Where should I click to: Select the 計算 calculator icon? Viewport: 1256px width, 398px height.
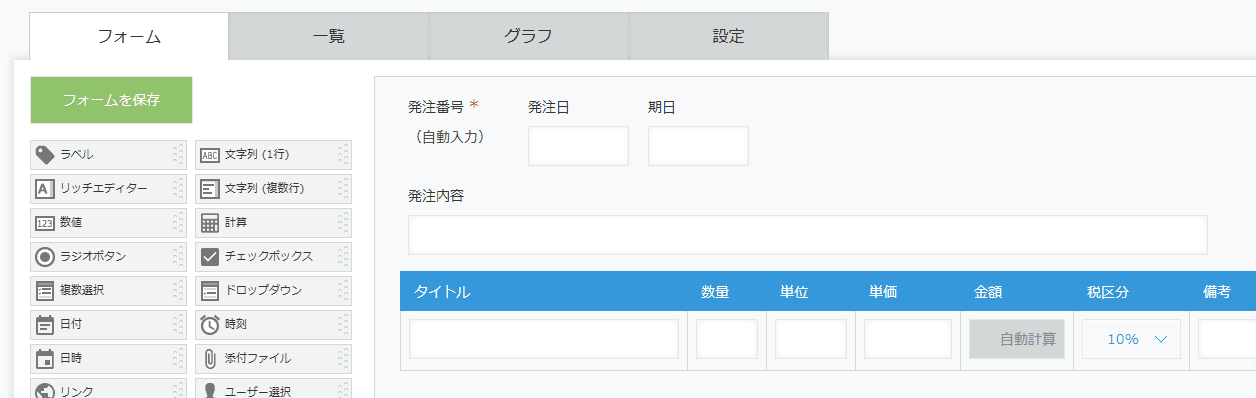[210, 223]
